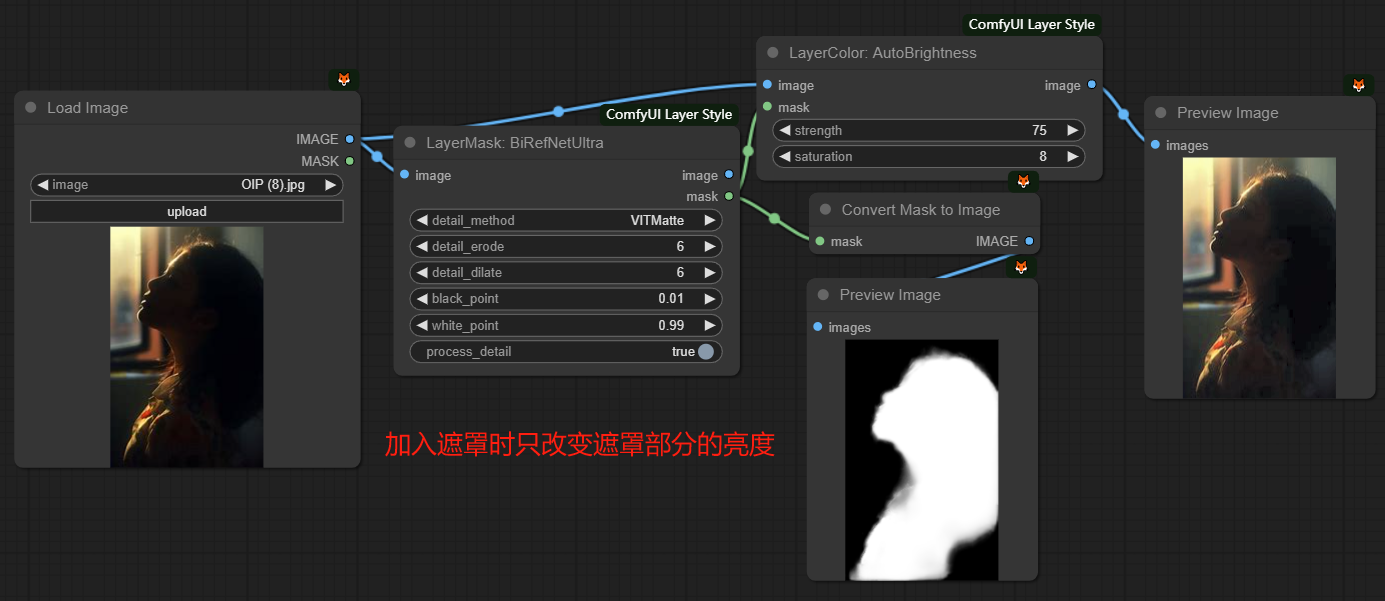
Task: Collapse the Load Image node via its dot
Action: [x=30, y=108]
